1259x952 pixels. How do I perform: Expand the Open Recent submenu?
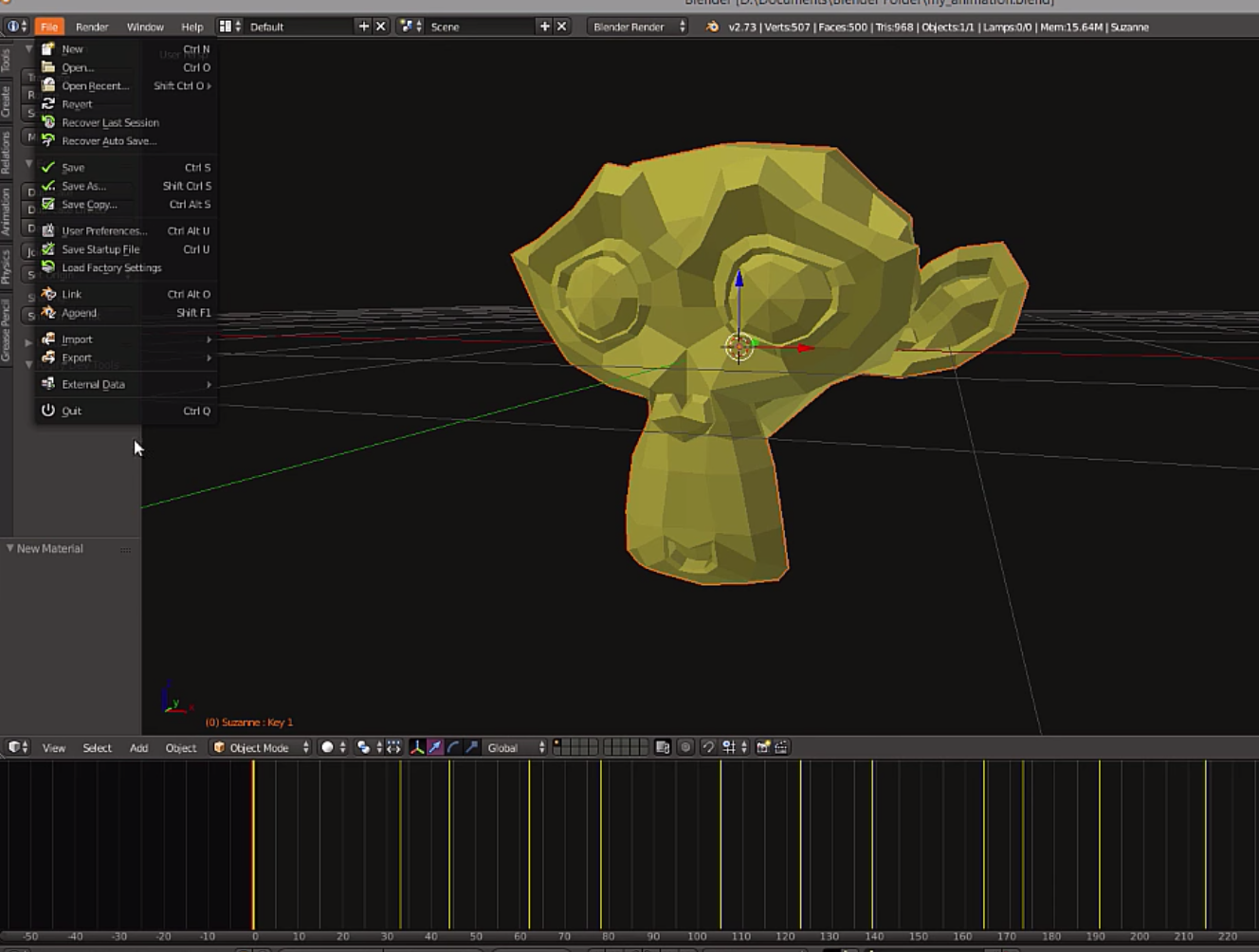point(126,85)
